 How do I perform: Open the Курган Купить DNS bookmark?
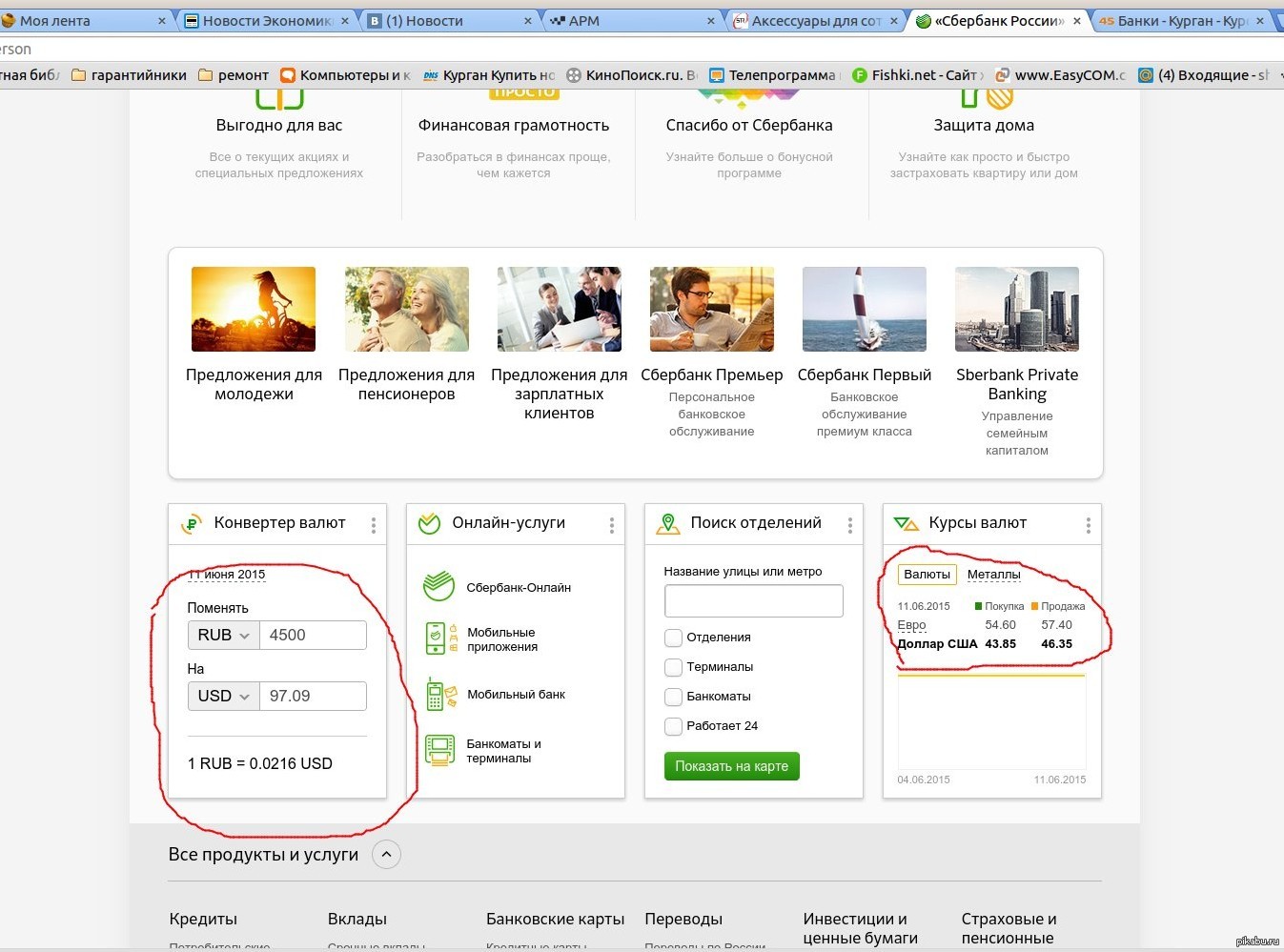tap(488, 75)
